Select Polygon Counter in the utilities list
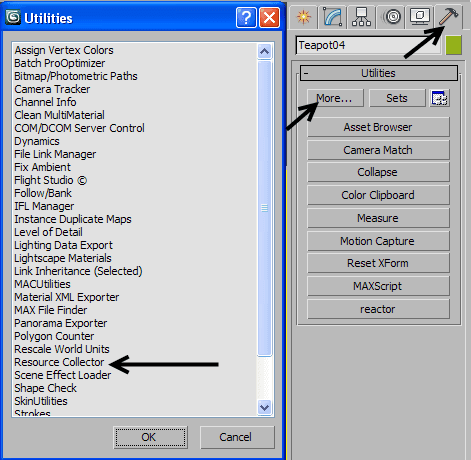The height and width of the screenshot is (460, 471). 54,336
